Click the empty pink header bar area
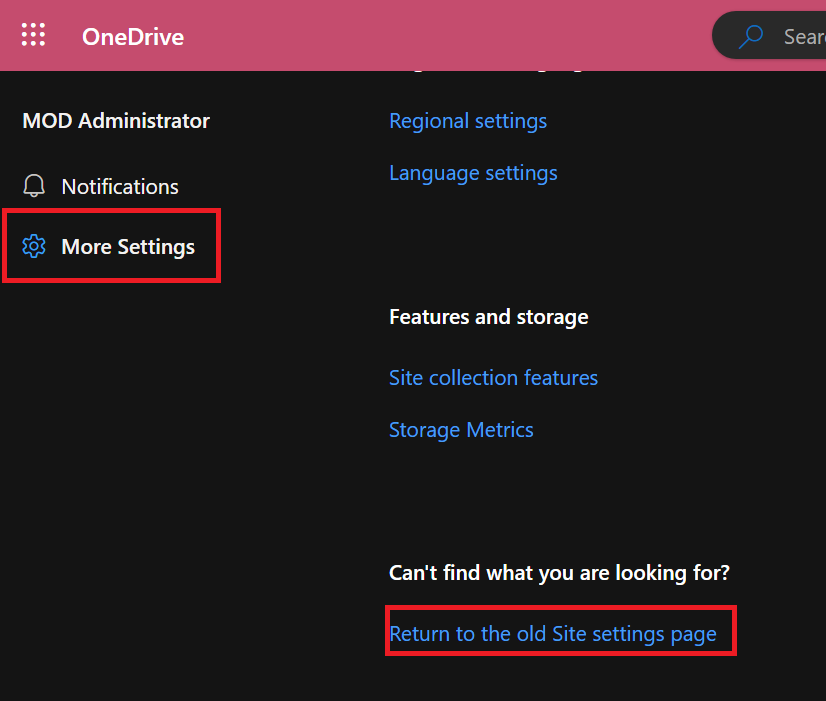The width and height of the screenshot is (826, 701). (x=450, y=35)
